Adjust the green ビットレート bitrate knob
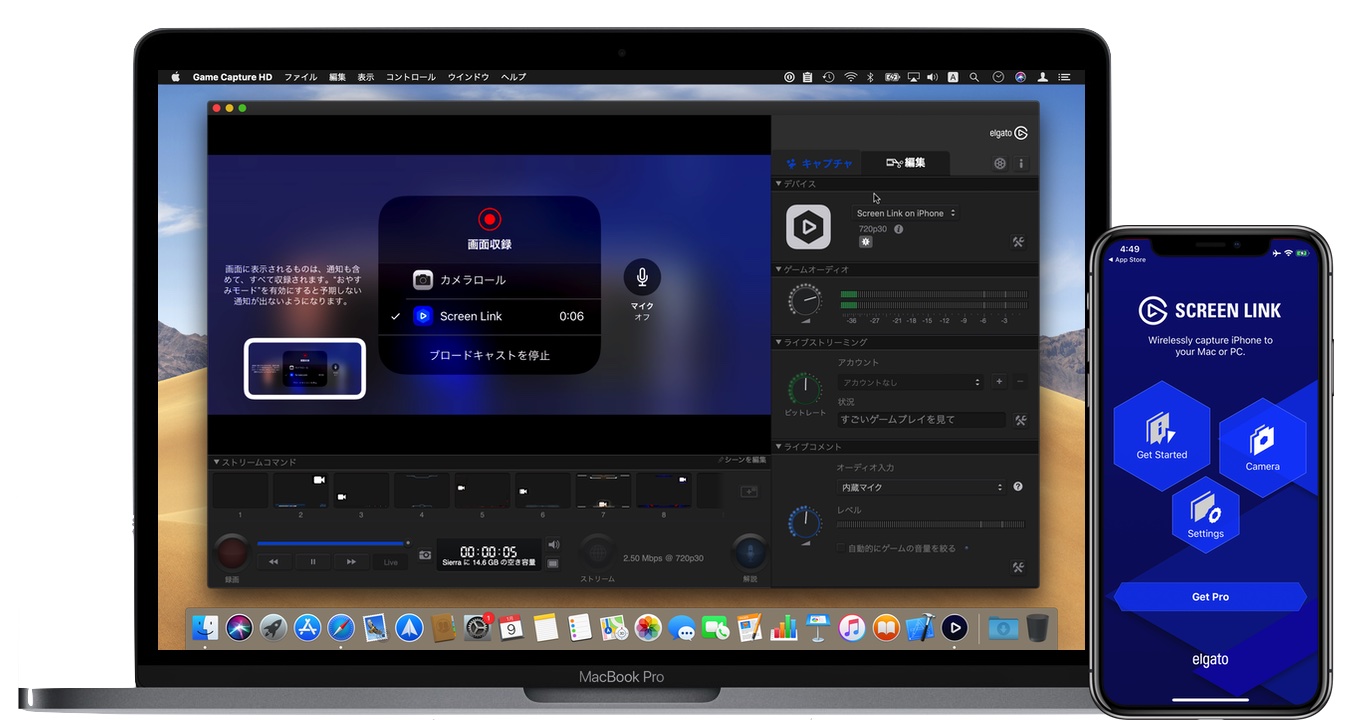 [x=805, y=389]
